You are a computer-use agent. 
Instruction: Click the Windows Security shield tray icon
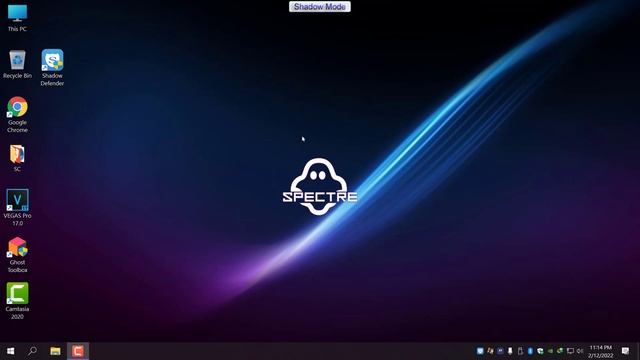[540, 351]
